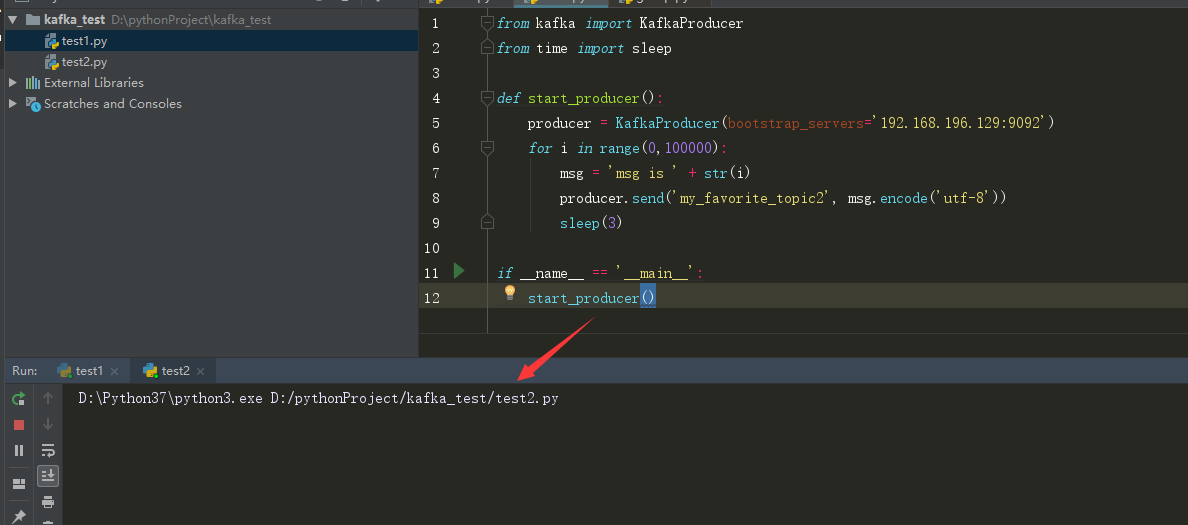This screenshot has width=1188, height=525.
Task: Click the Scratches and Consoles icon
Action: coord(33,104)
